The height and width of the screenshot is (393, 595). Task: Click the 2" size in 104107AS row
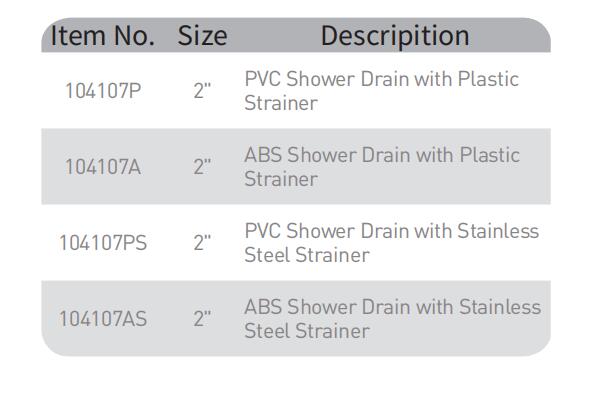point(202,319)
